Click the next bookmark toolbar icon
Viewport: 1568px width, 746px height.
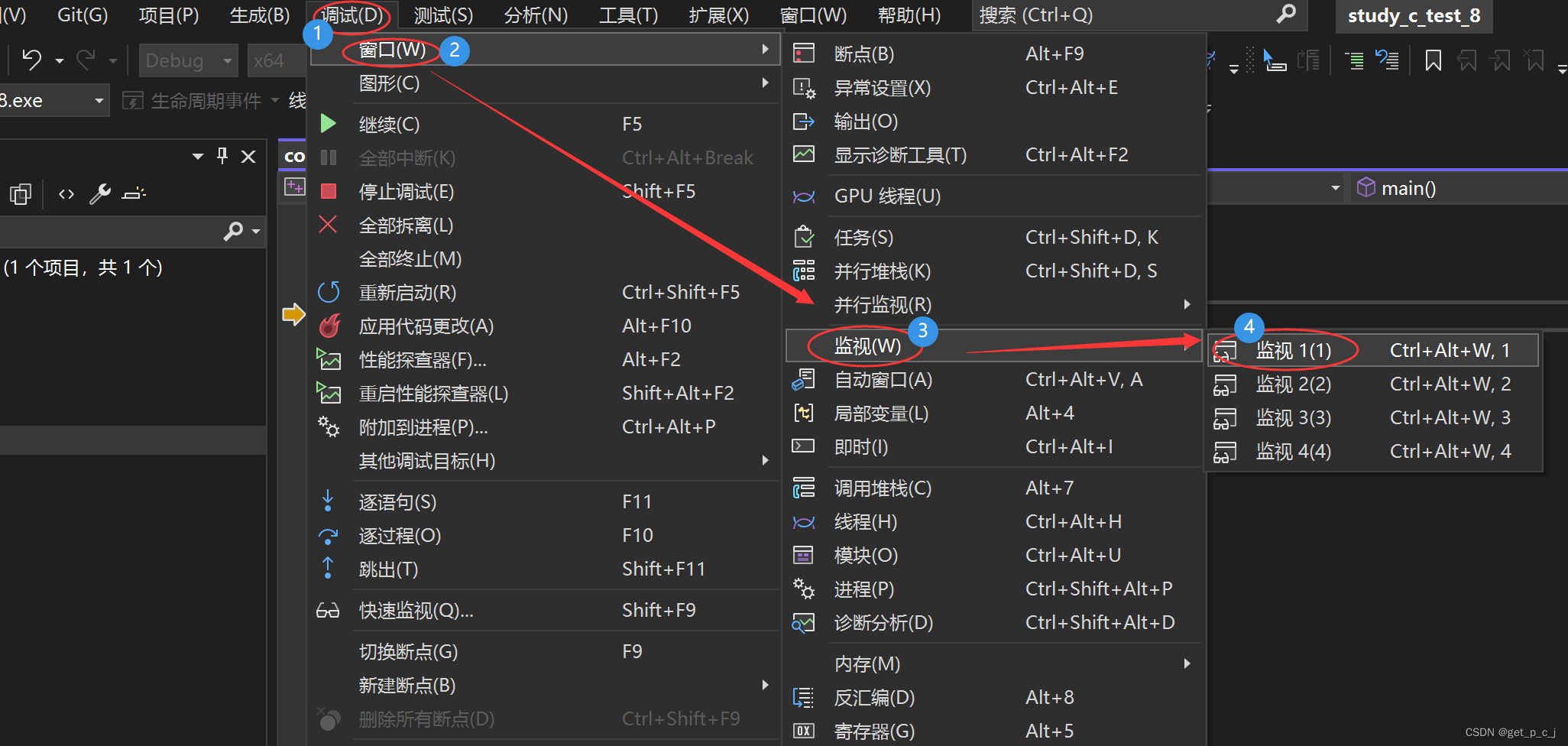pos(1501,60)
